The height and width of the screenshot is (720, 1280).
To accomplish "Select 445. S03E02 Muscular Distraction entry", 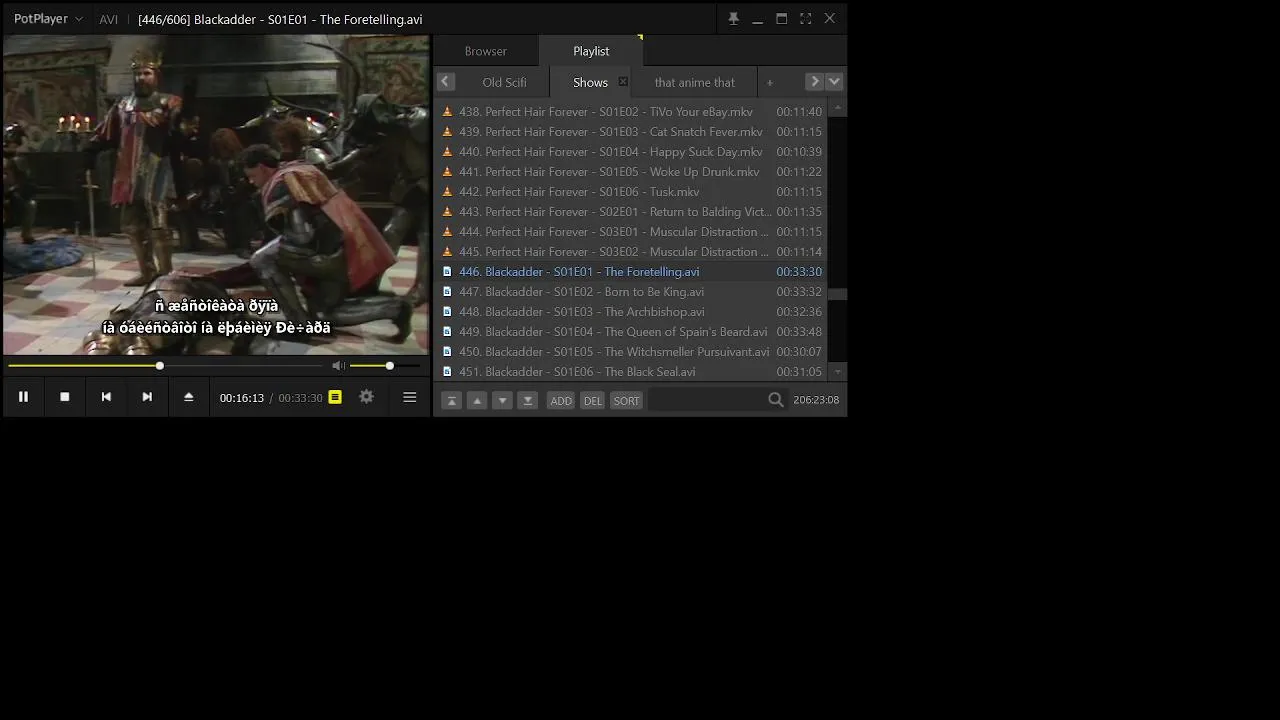I will pyautogui.click(x=632, y=252).
